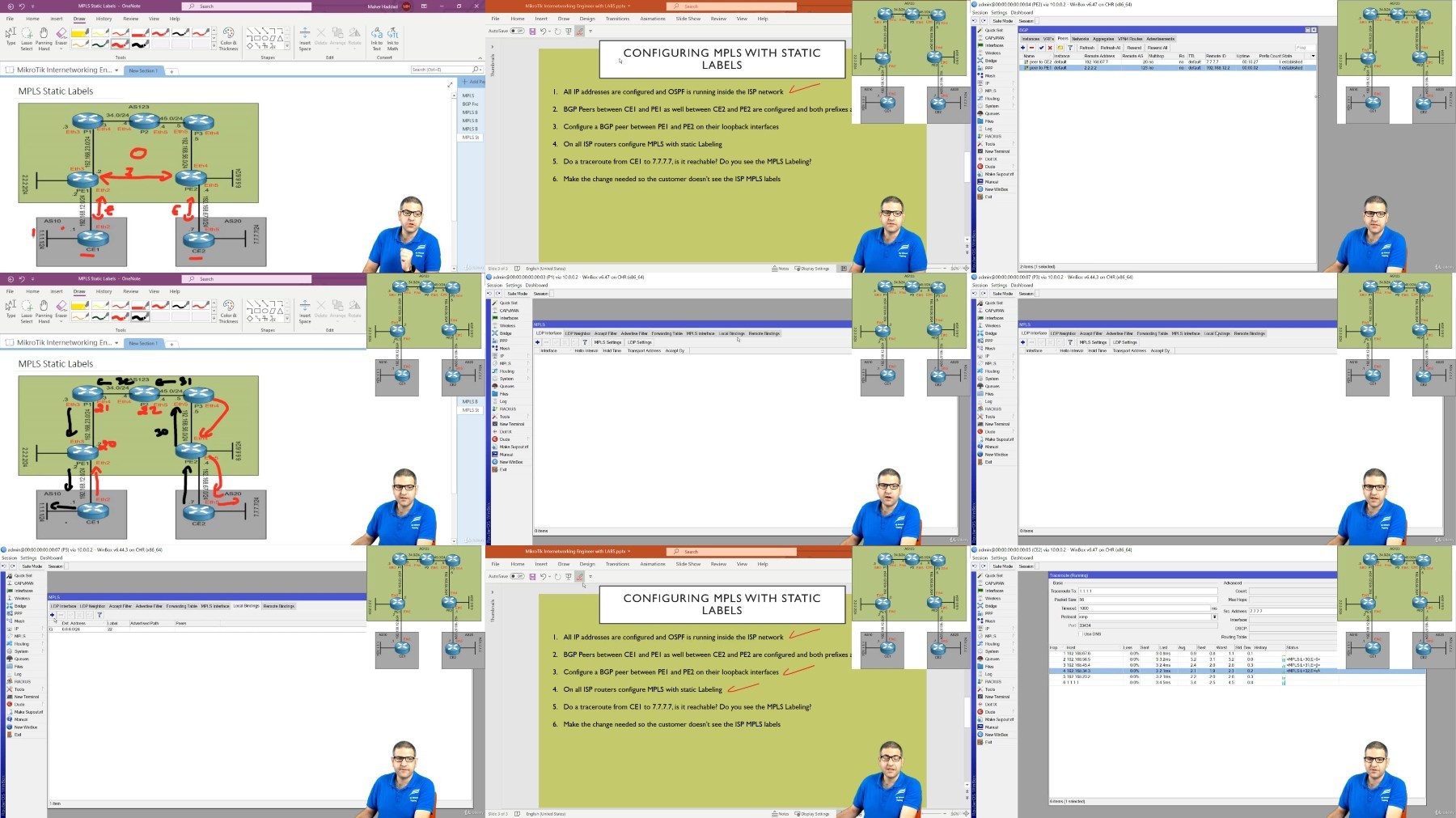1456x818 pixels.
Task: Click the Undo arrow in the PE2 WinBox toolbar
Action: coord(976,21)
